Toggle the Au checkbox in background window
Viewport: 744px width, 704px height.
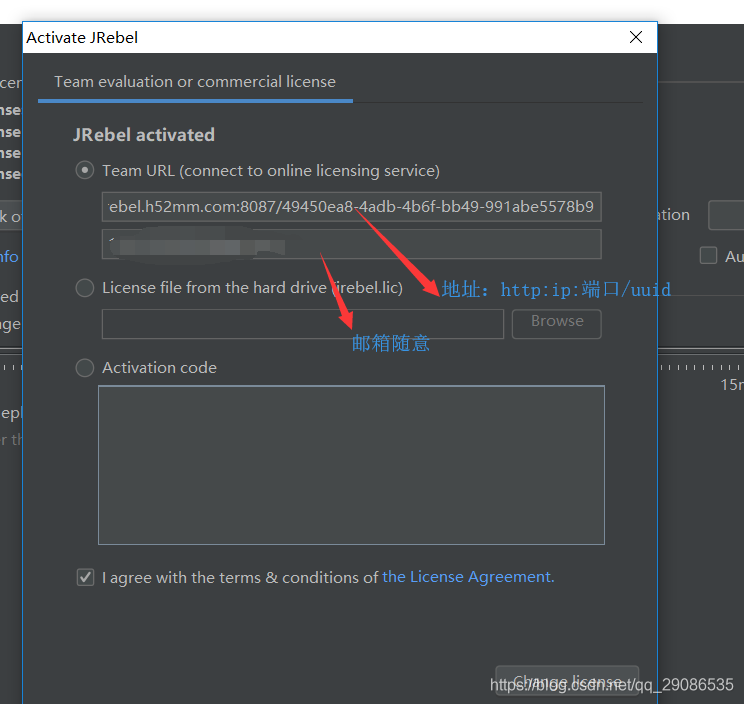point(708,255)
